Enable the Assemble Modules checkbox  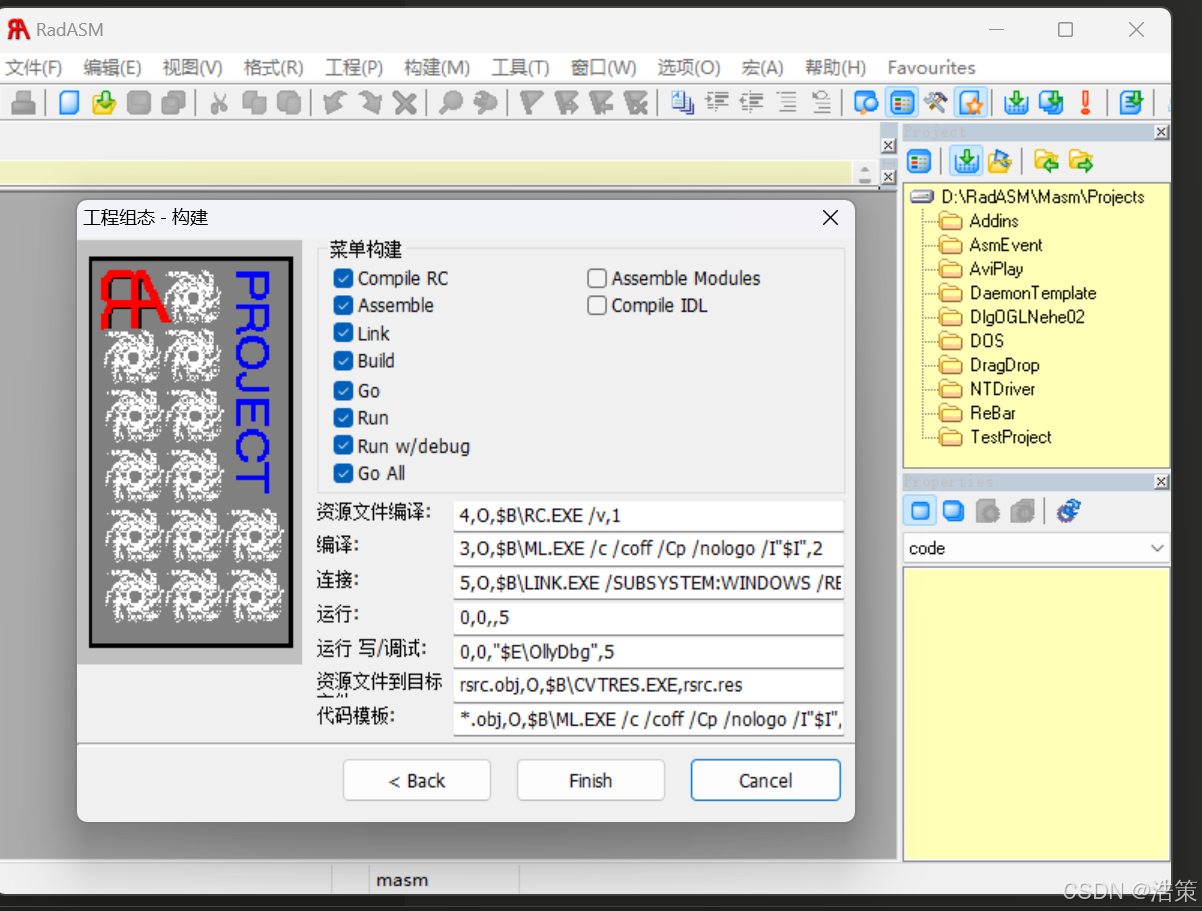point(597,278)
